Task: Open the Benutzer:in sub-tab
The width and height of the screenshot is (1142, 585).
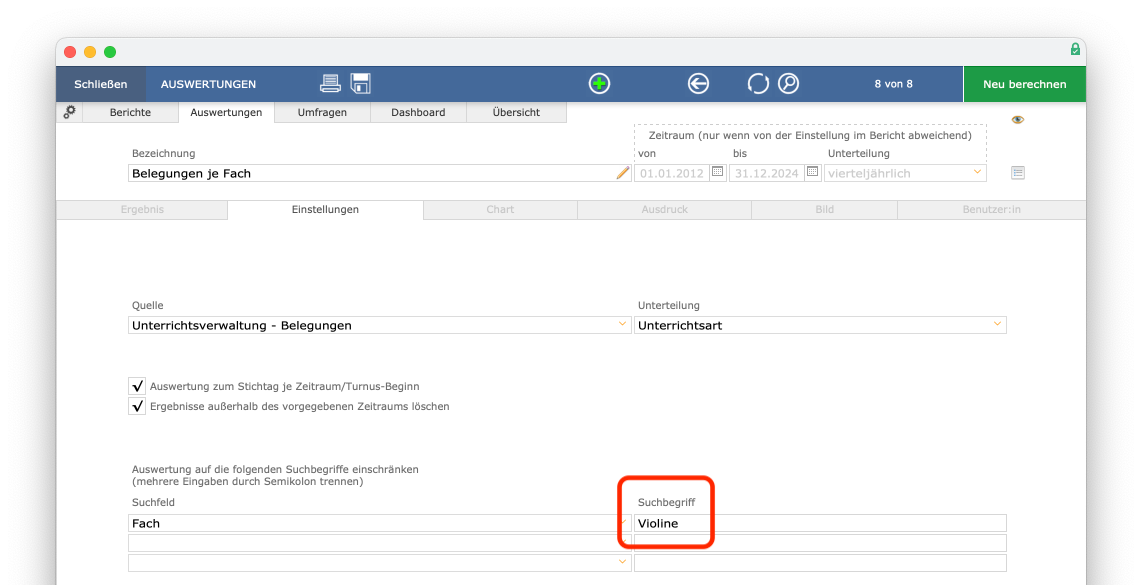Action: click(991, 209)
